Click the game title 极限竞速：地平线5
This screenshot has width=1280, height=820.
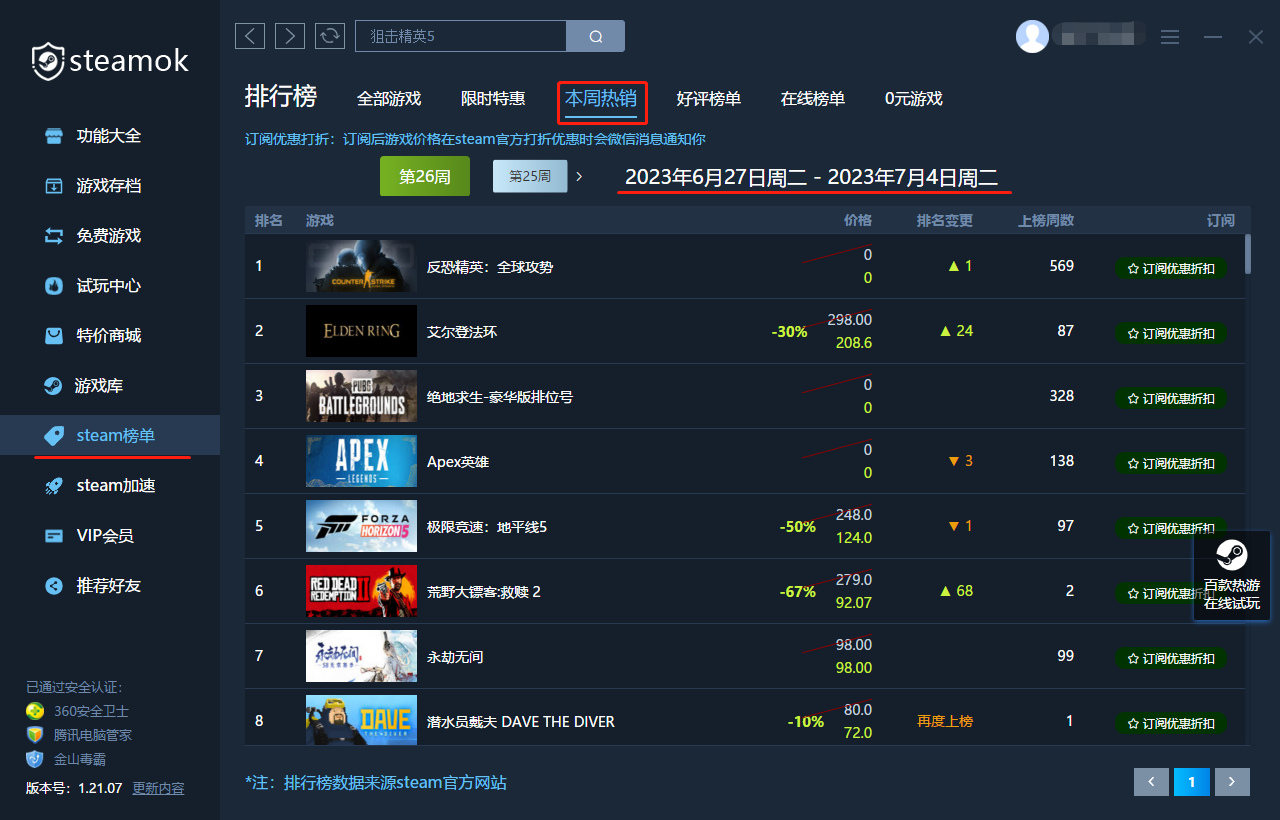click(x=487, y=527)
